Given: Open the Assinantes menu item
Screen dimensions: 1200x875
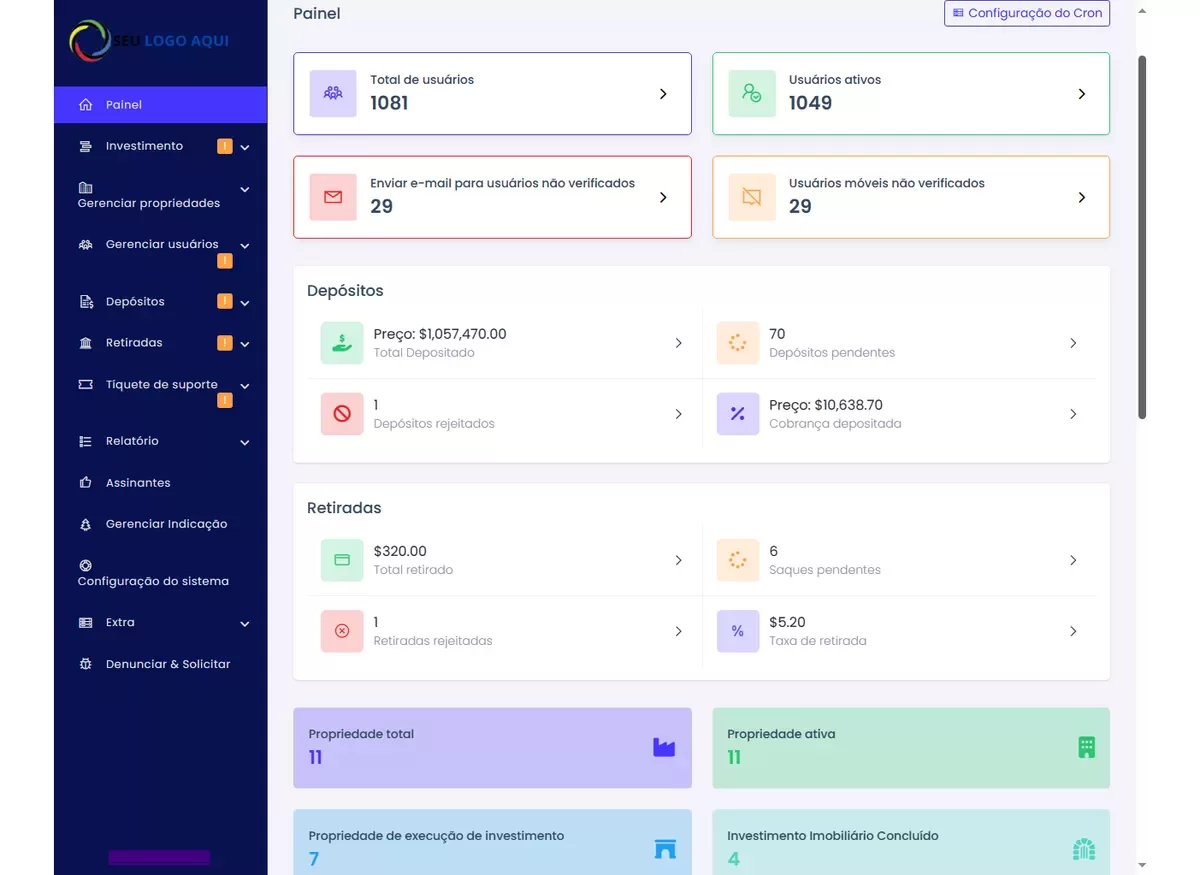Looking at the screenshot, I should tap(138, 483).
